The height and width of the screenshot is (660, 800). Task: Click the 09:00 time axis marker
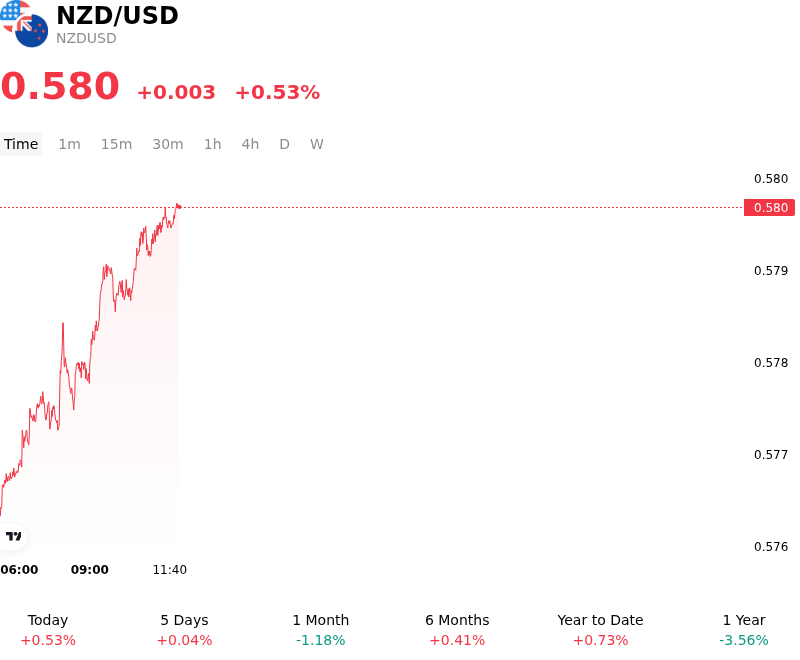pyautogui.click(x=90, y=570)
